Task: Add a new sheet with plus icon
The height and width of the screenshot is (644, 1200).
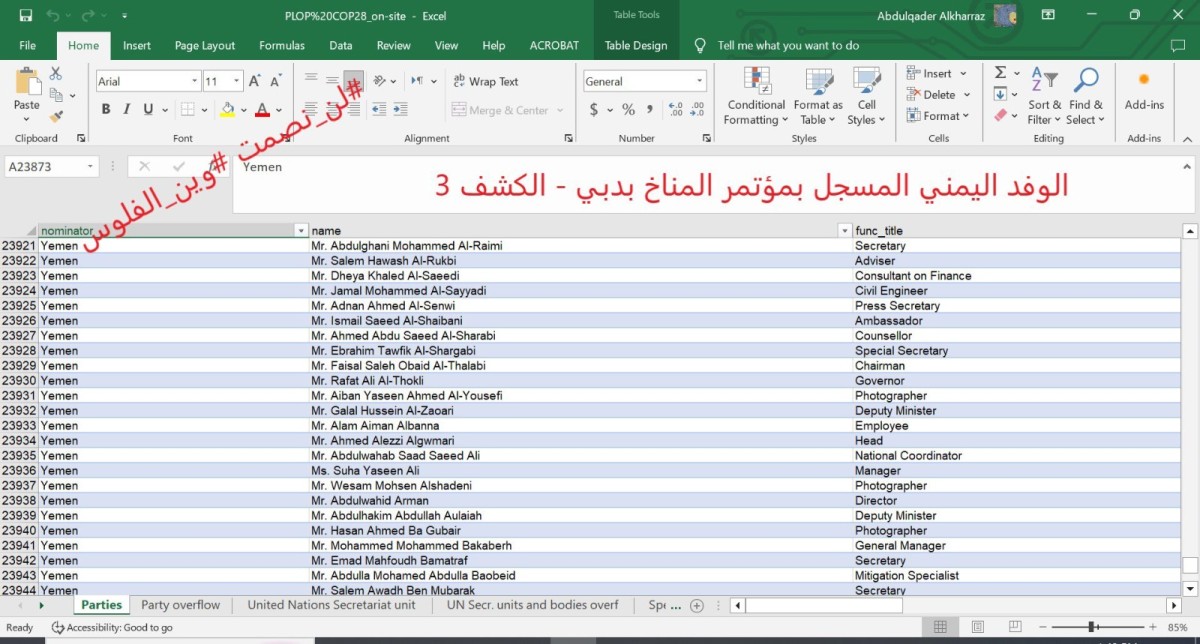Action: point(697,605)
